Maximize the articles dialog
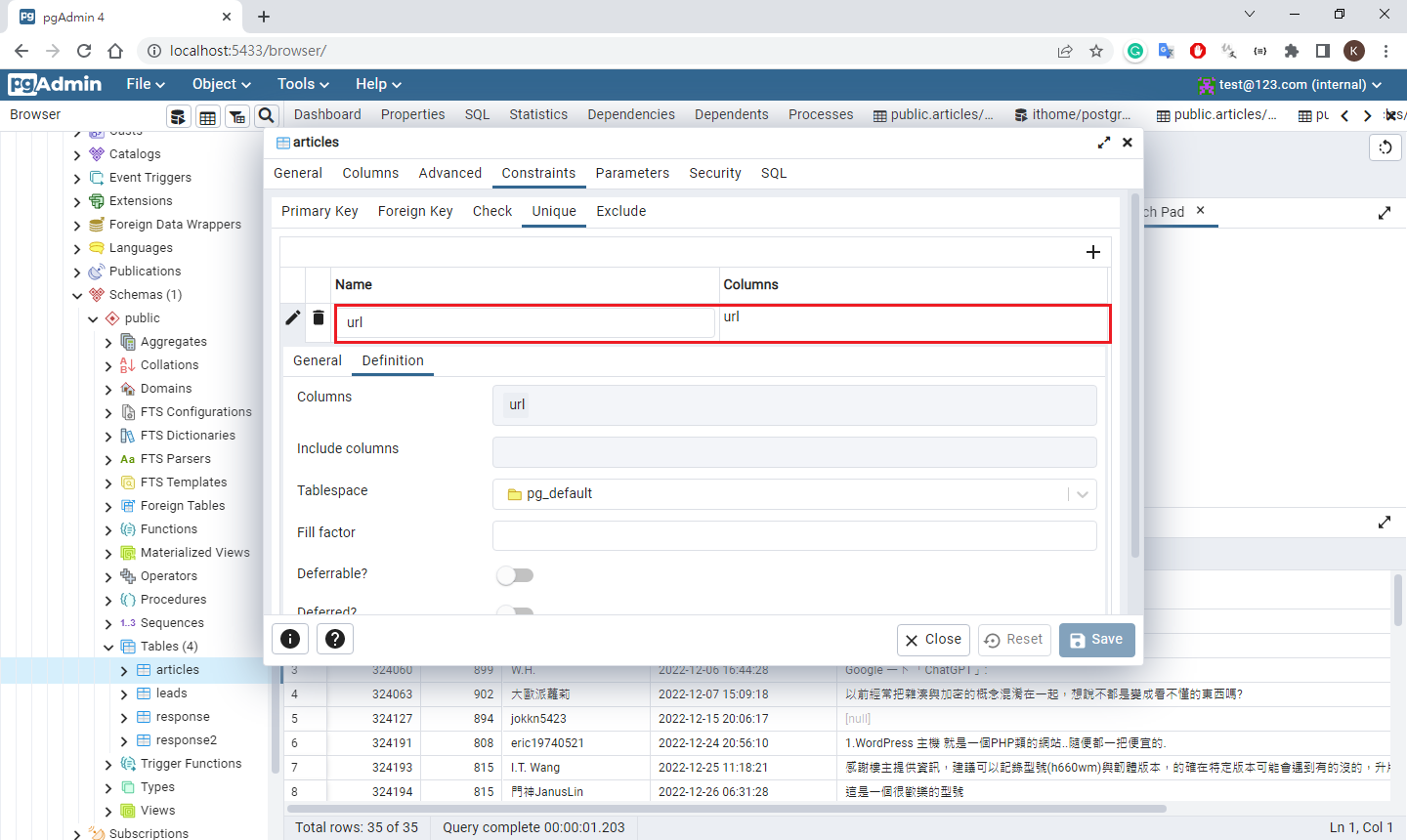 tap(1104, 143)
